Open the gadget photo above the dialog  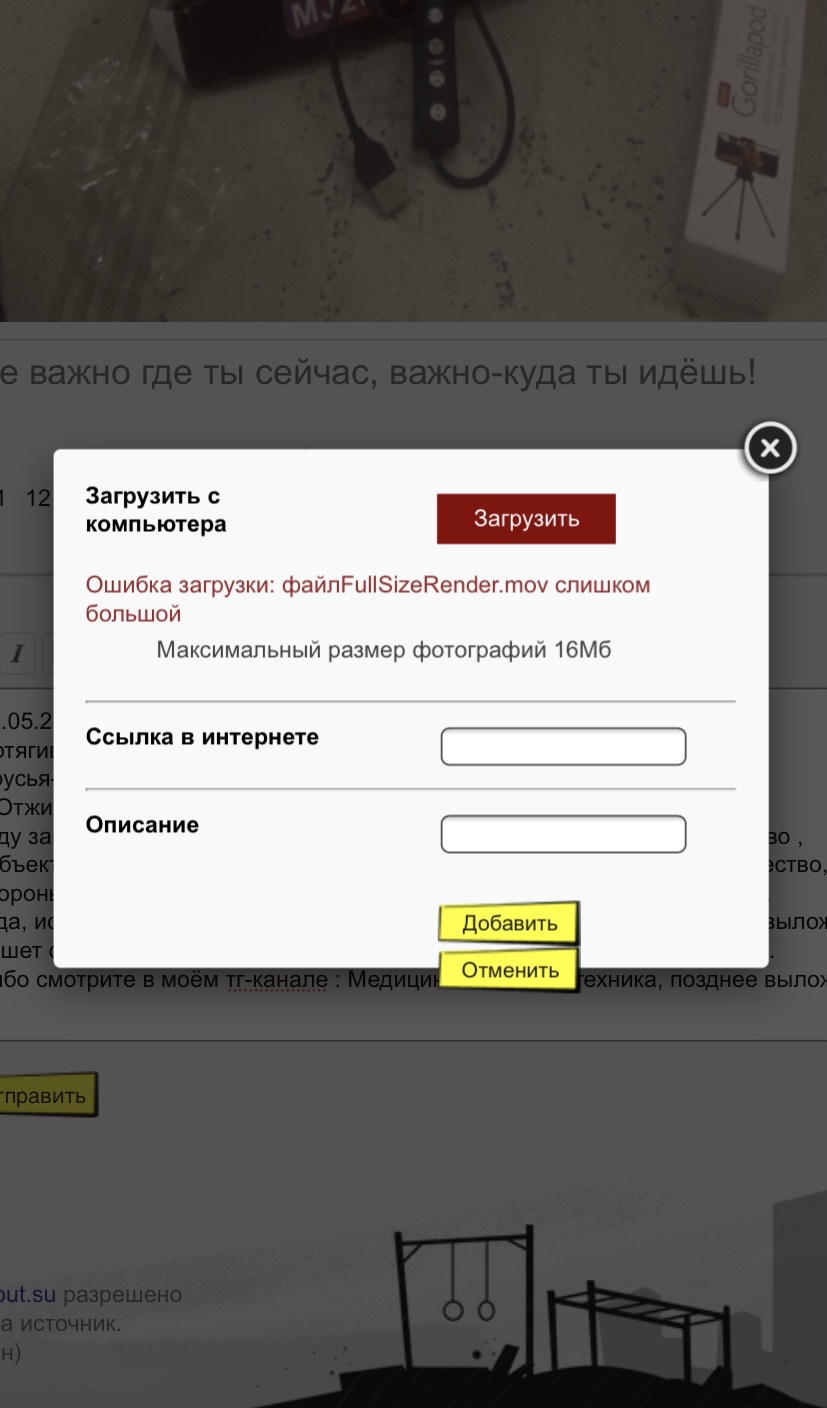click(413, 160)
